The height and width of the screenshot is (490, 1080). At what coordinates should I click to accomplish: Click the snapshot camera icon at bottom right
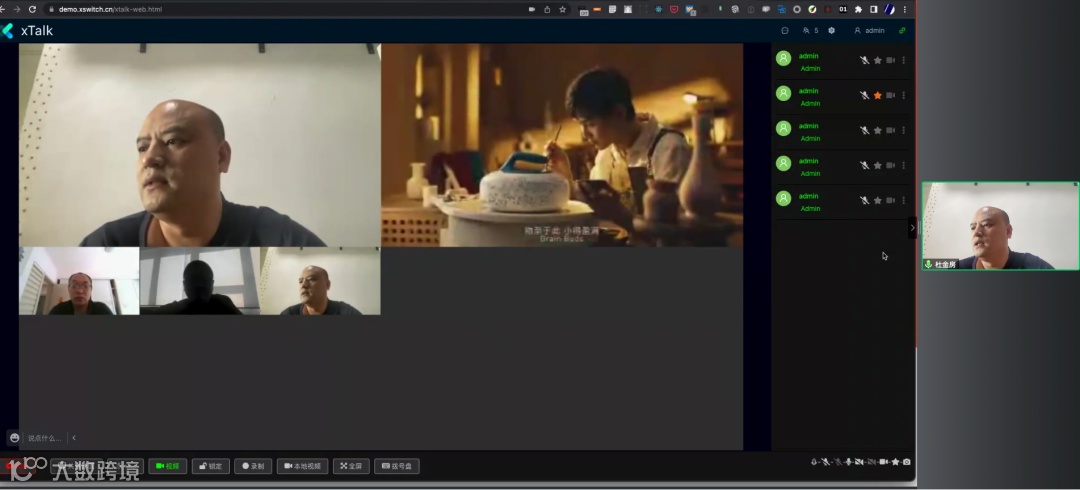coord(906,462)
